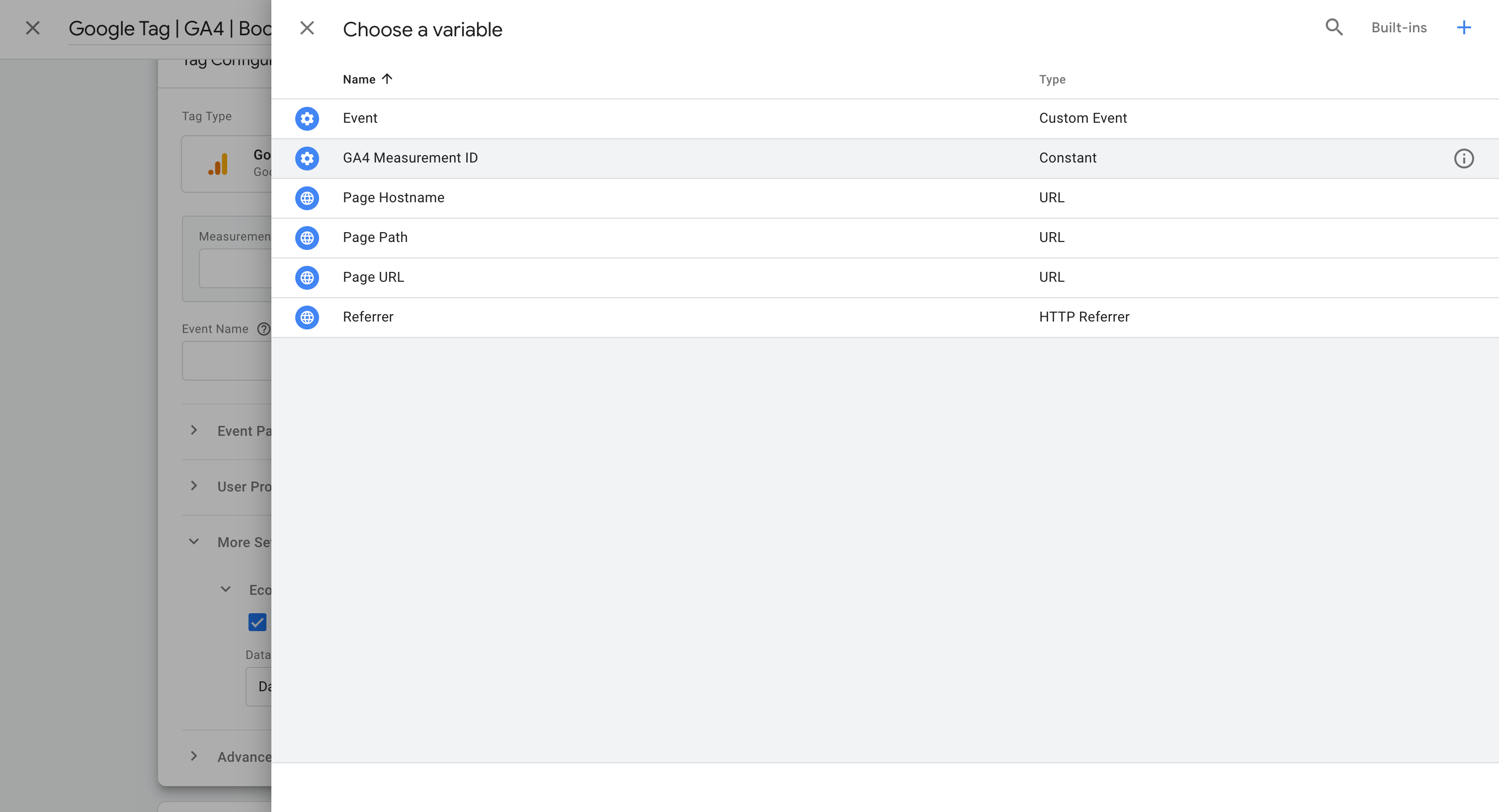Select the Page URL variable
Image resolution: width=1499 pixels, height=812 pixels.
tap(885, 277)
